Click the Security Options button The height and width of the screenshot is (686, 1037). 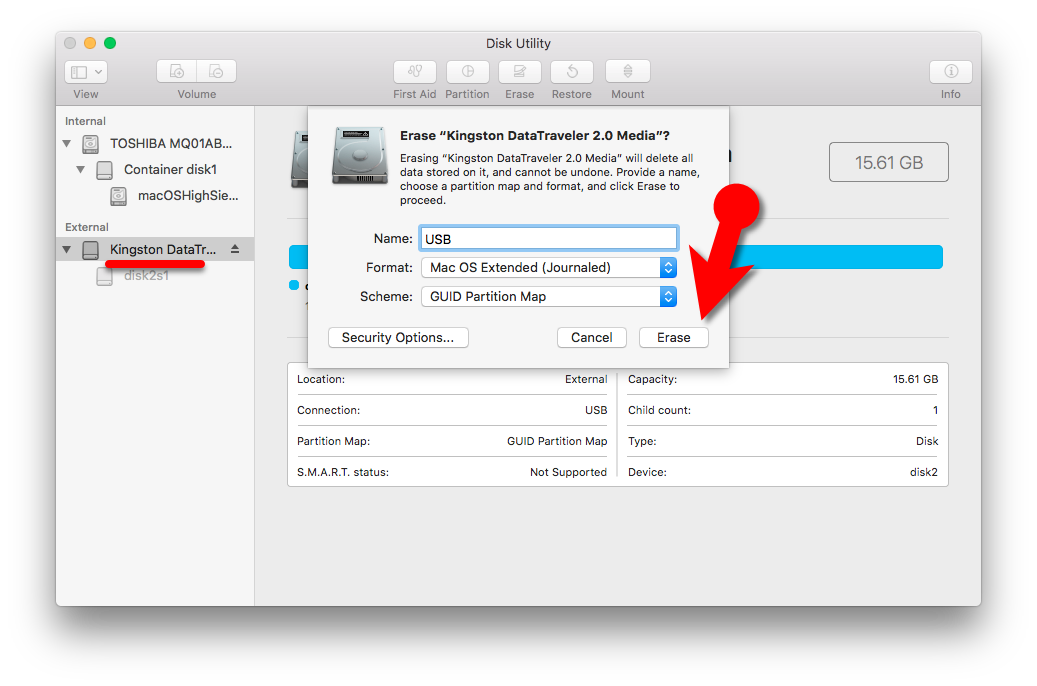pos(398,337)
